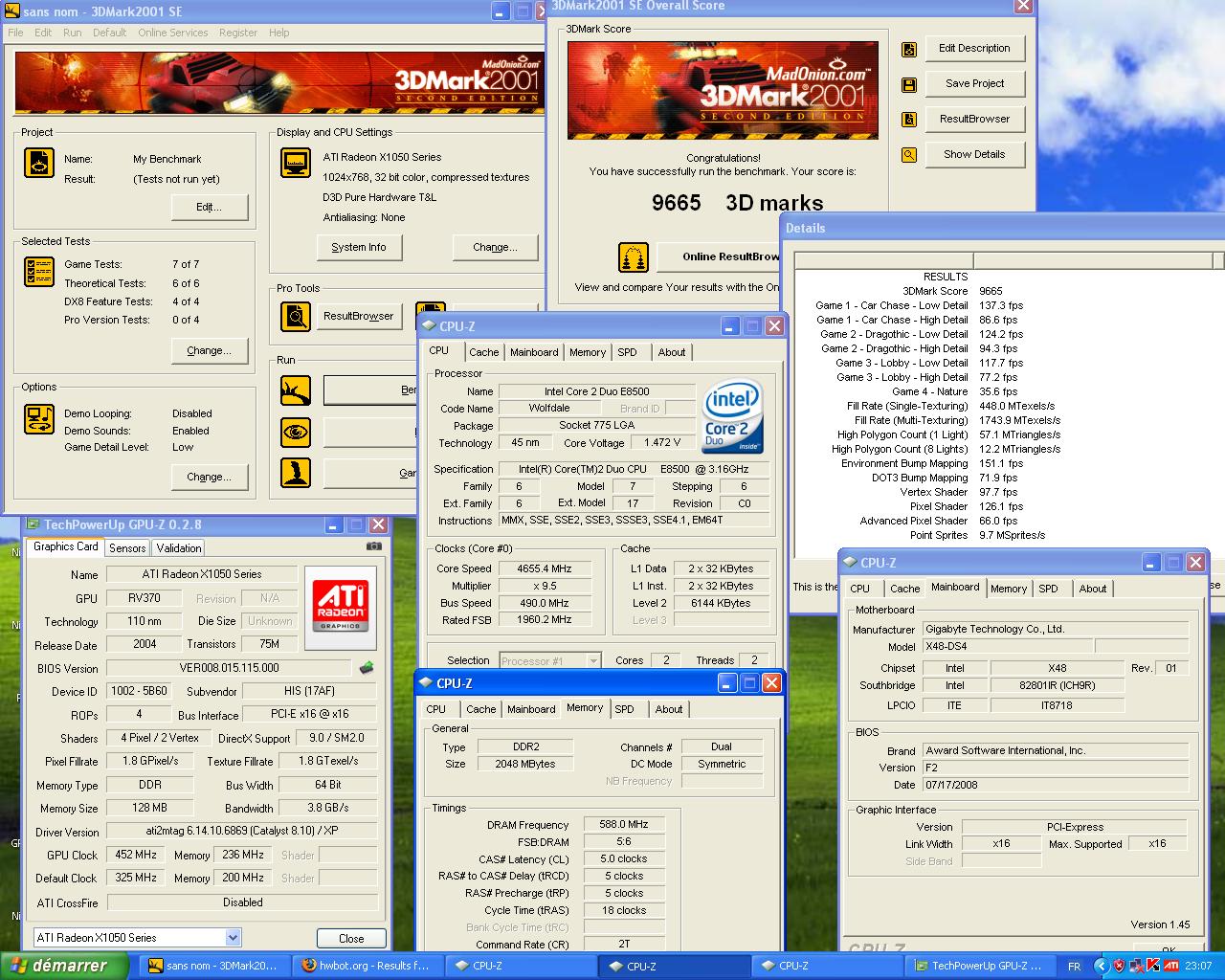This screenshot has width=1225, height=980.
Task: Click the Show Details magnifier icon
Action: [x=909, y=155]
